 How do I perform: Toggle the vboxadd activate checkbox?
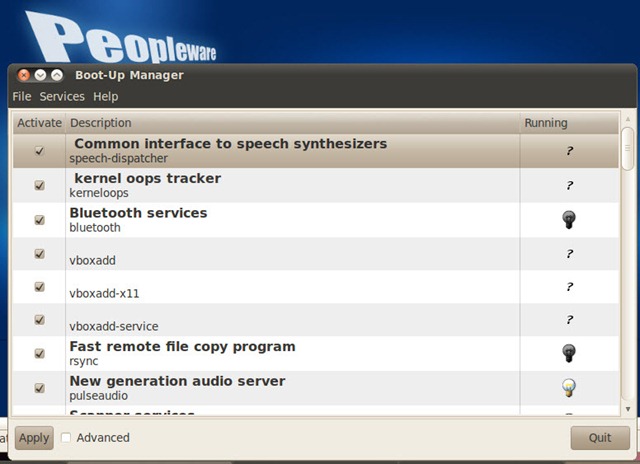tap(40, 254)
